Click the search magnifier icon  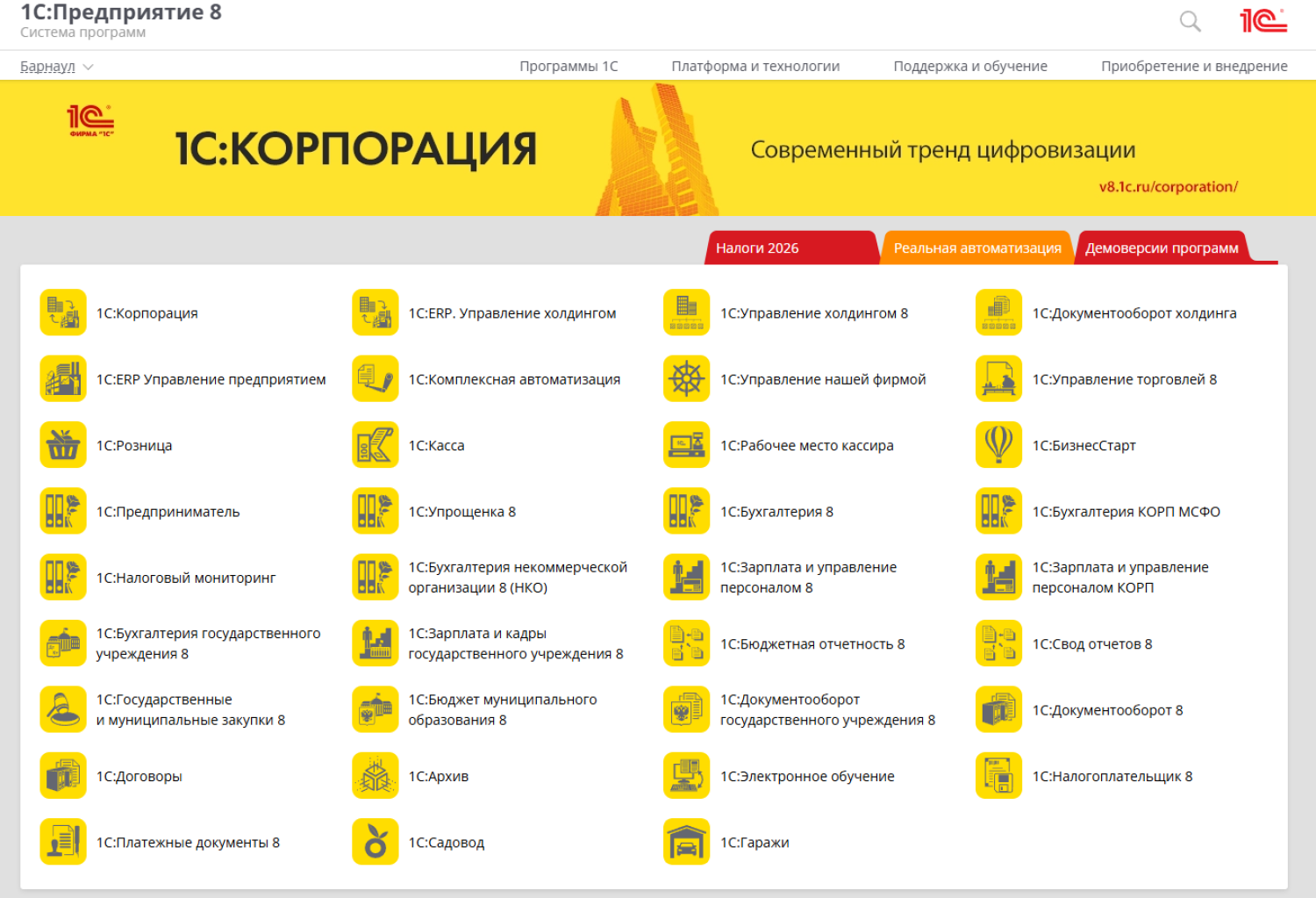coord(1190,21)
